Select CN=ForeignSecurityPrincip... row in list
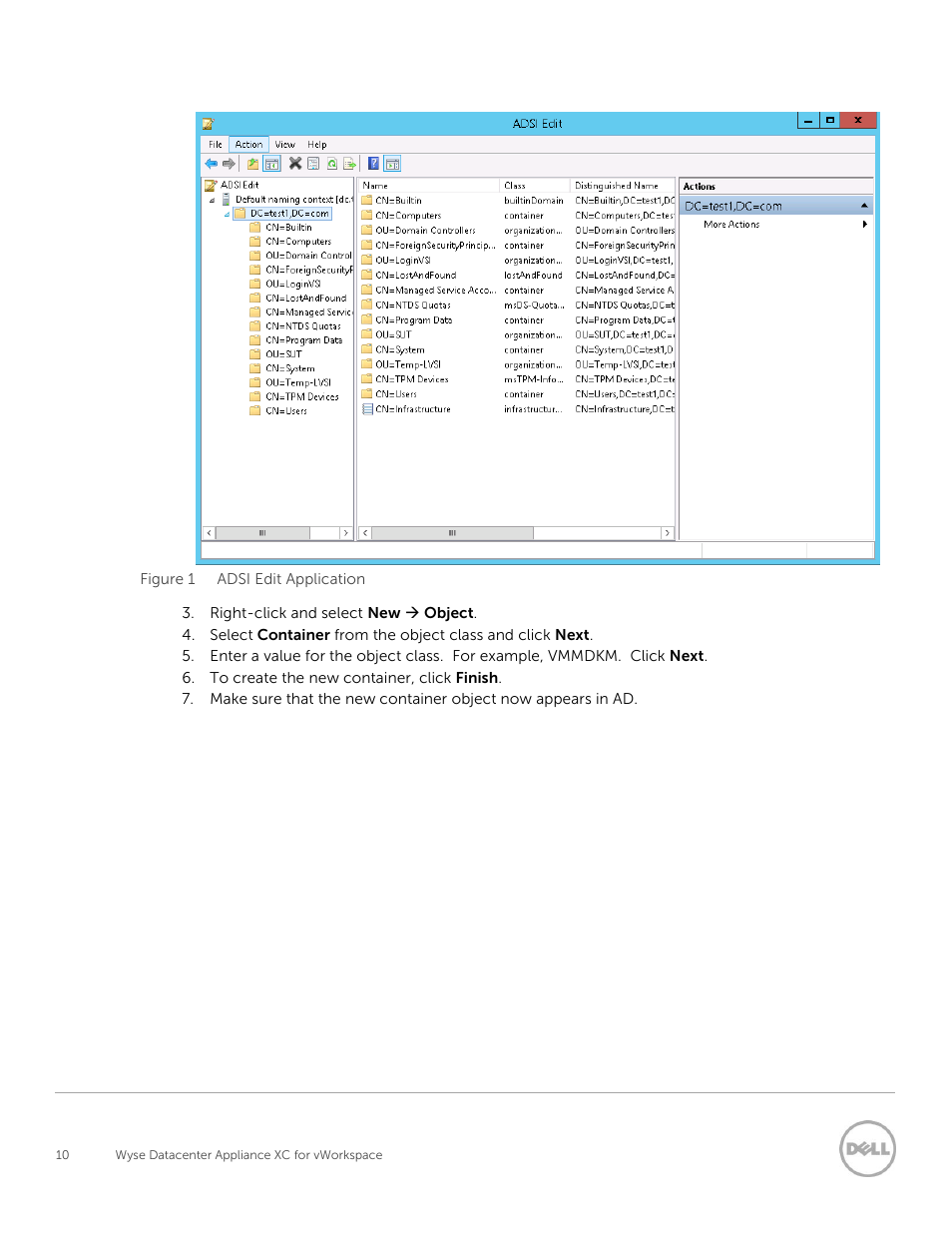This screenshot has height=1233, width=952. (x=517, y=245)
